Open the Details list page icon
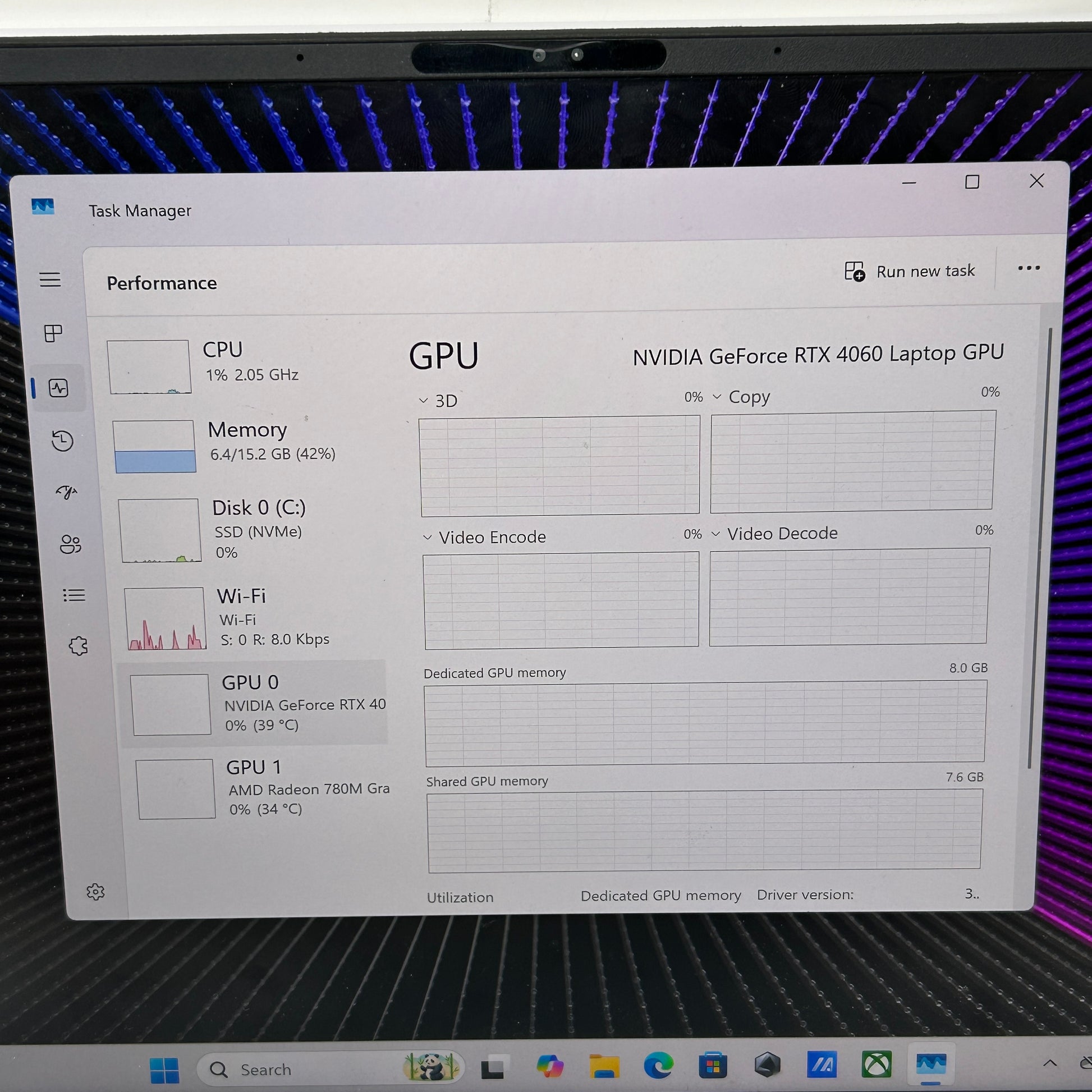 click(74, 595)
